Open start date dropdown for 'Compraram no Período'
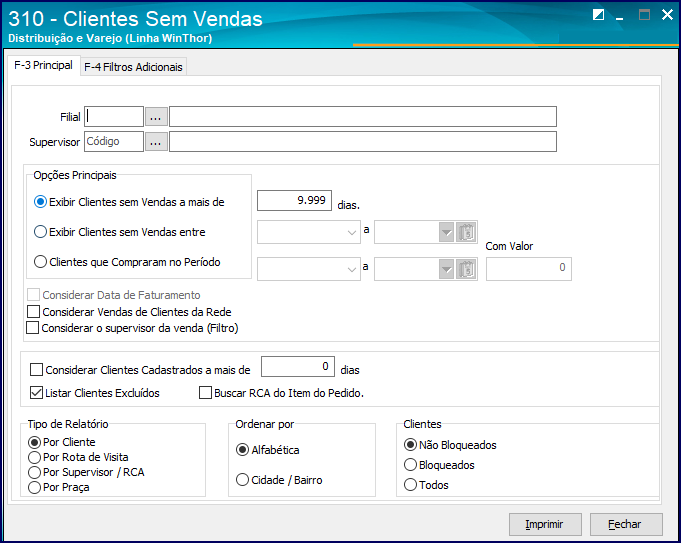This screenshot has width=681, height=543. pos(352,269)
